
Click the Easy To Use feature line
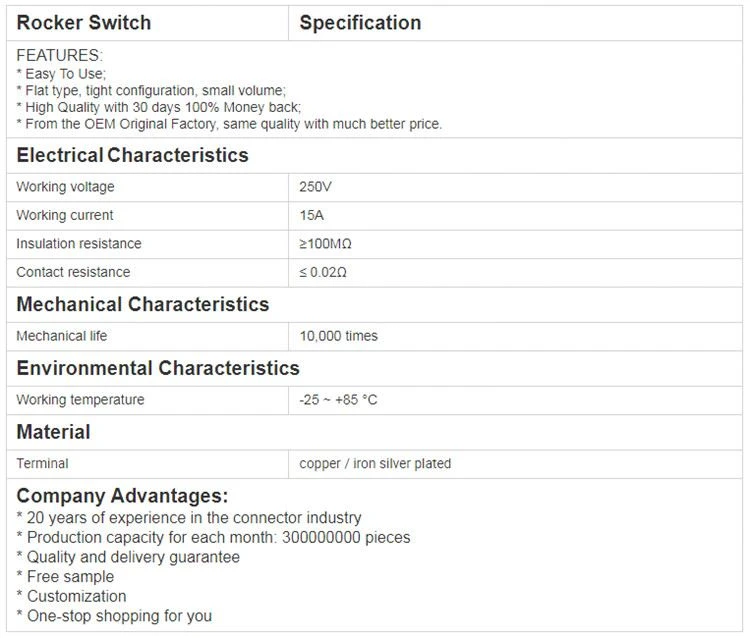[x=61, y=74]
